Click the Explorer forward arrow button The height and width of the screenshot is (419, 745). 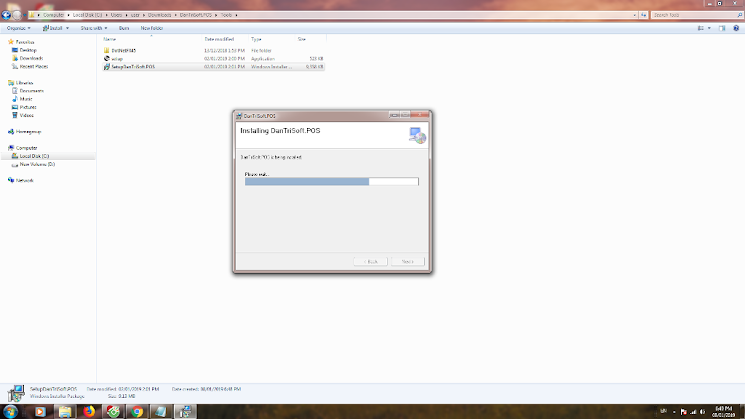click(17, 15)
